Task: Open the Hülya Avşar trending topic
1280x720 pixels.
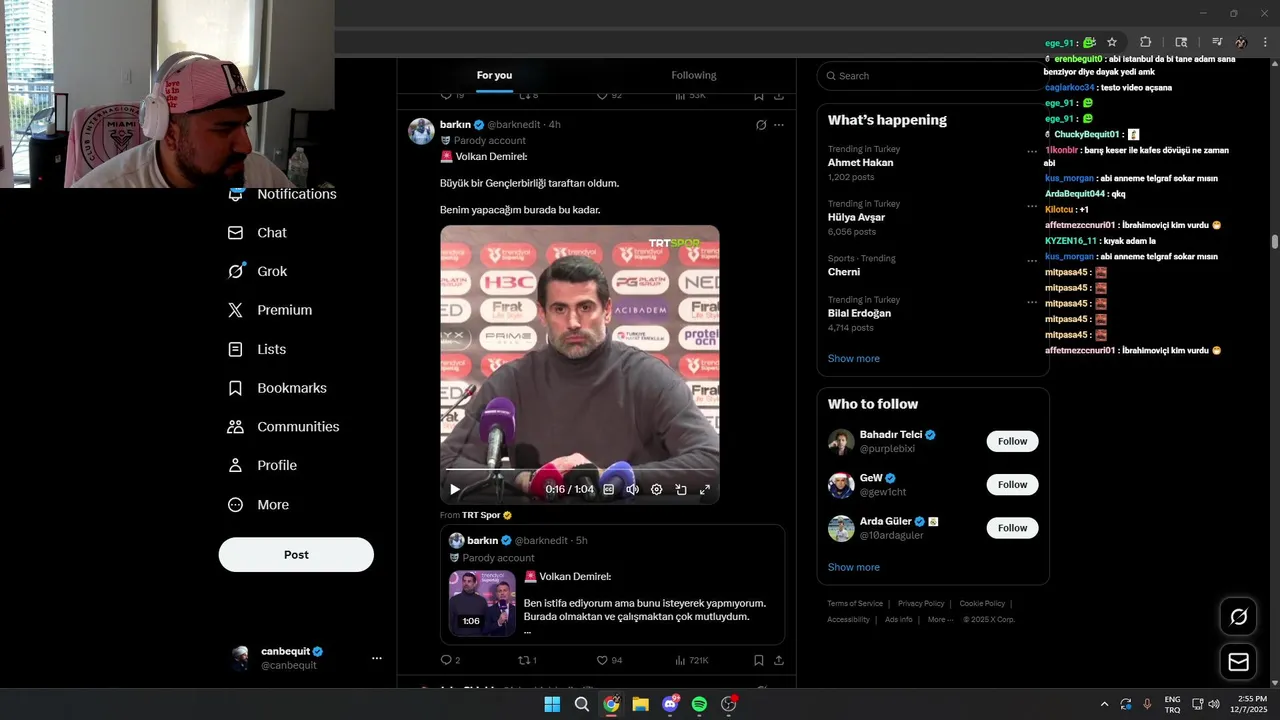Action: pyautogui.click(x=856, y=217)
